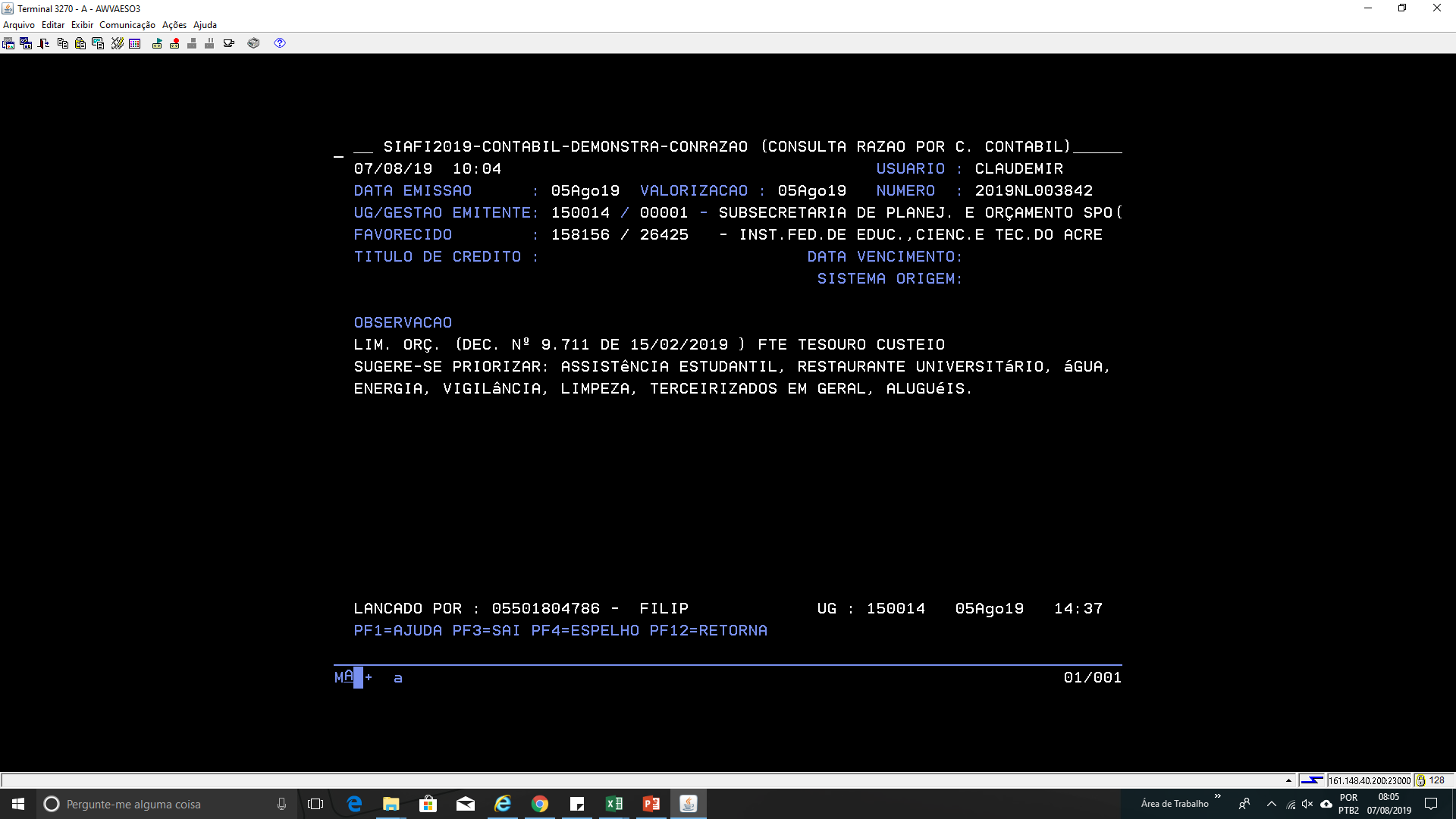Viewport: 1456px width, 819px height.
Task: Expand the Área de Trabalho toolbar chevron
Action: [x=1217, y=796]
